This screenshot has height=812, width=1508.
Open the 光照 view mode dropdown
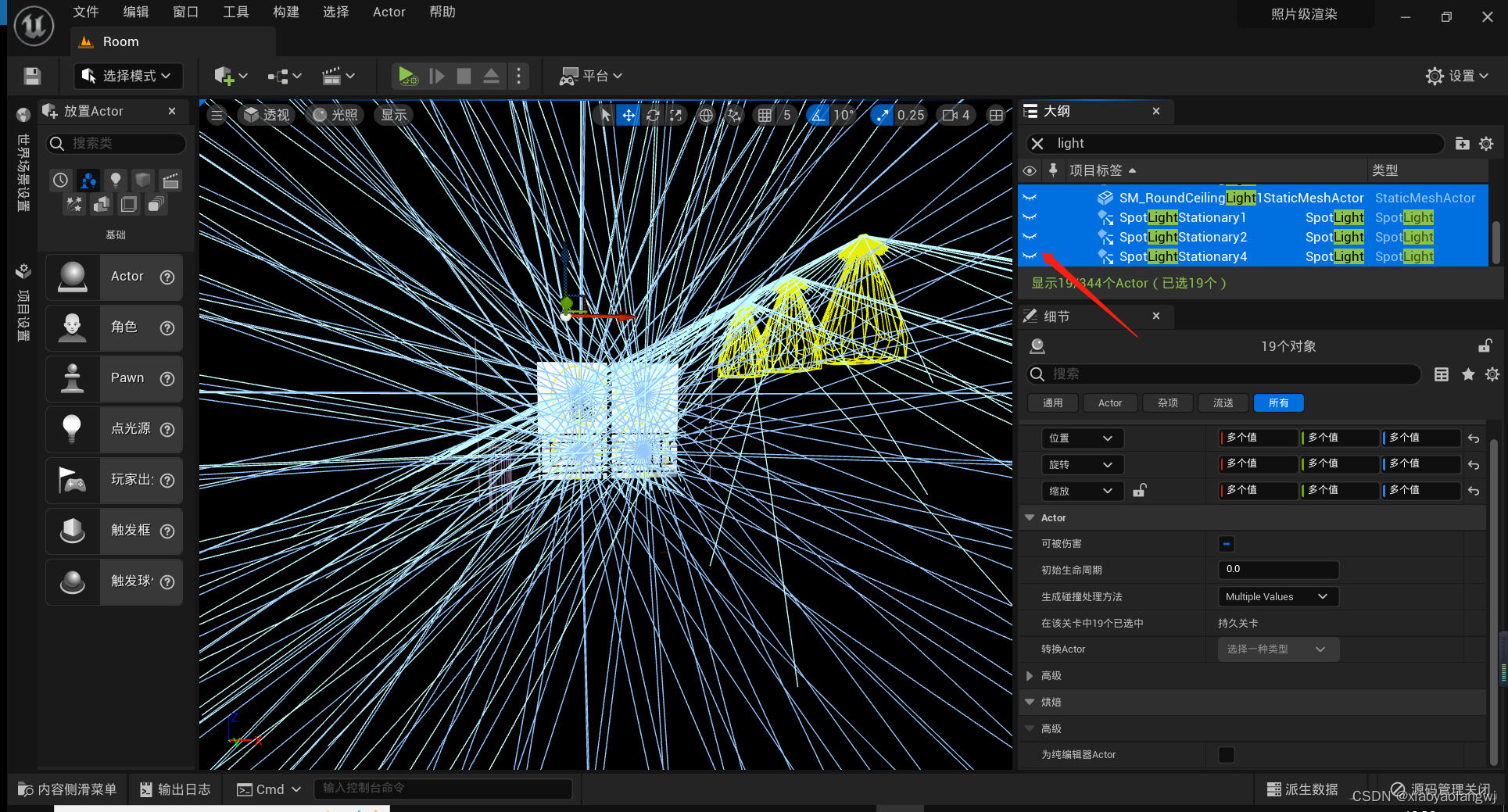click(x=335, y=115)
